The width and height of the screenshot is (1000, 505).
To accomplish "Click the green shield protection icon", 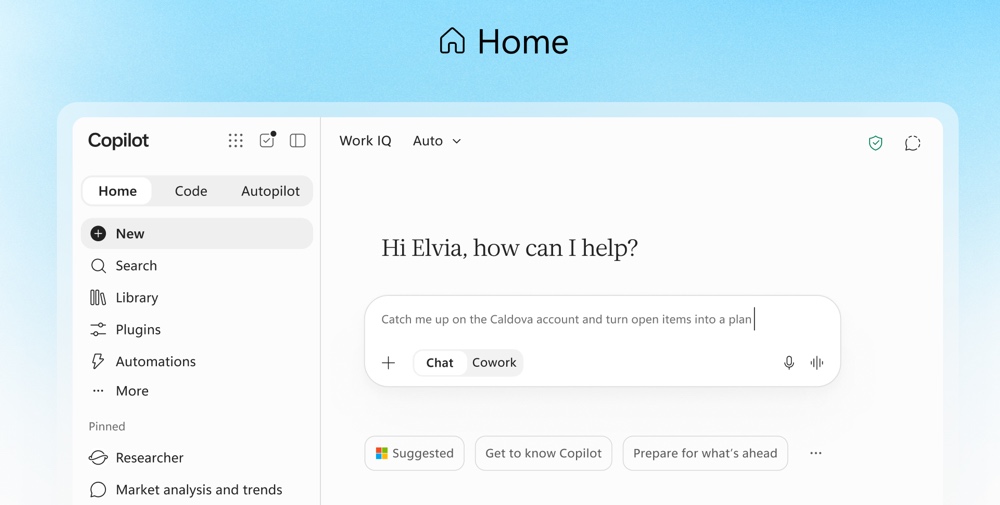I will point(876,143).
